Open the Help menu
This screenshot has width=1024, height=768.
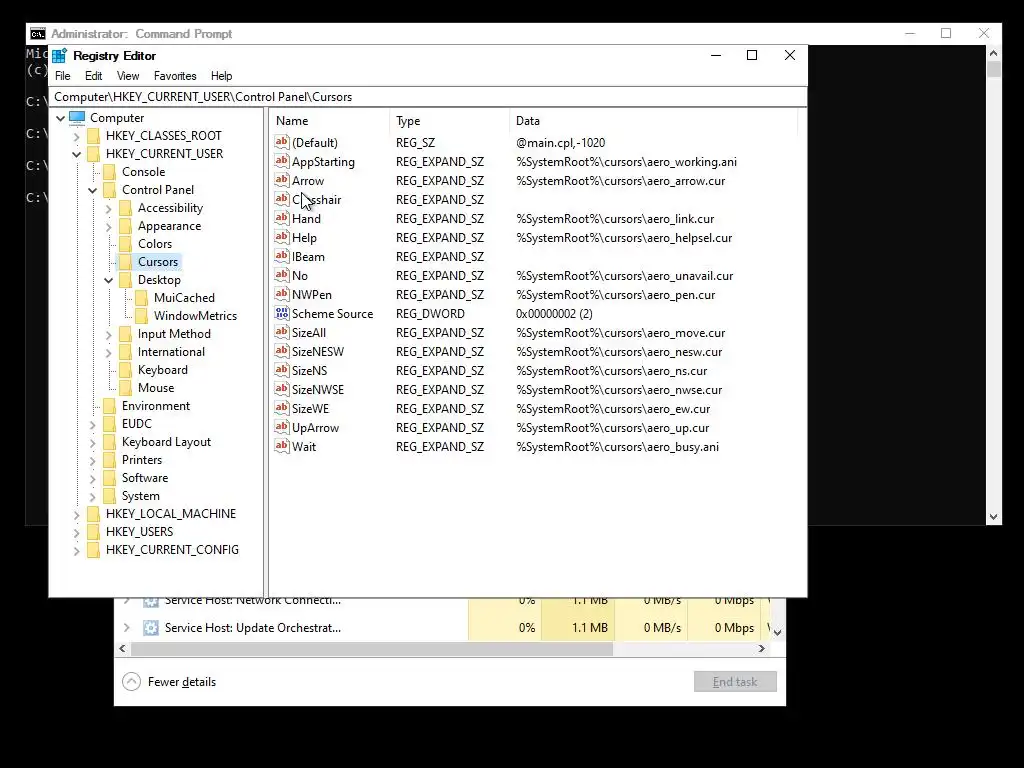pos(221,76)
